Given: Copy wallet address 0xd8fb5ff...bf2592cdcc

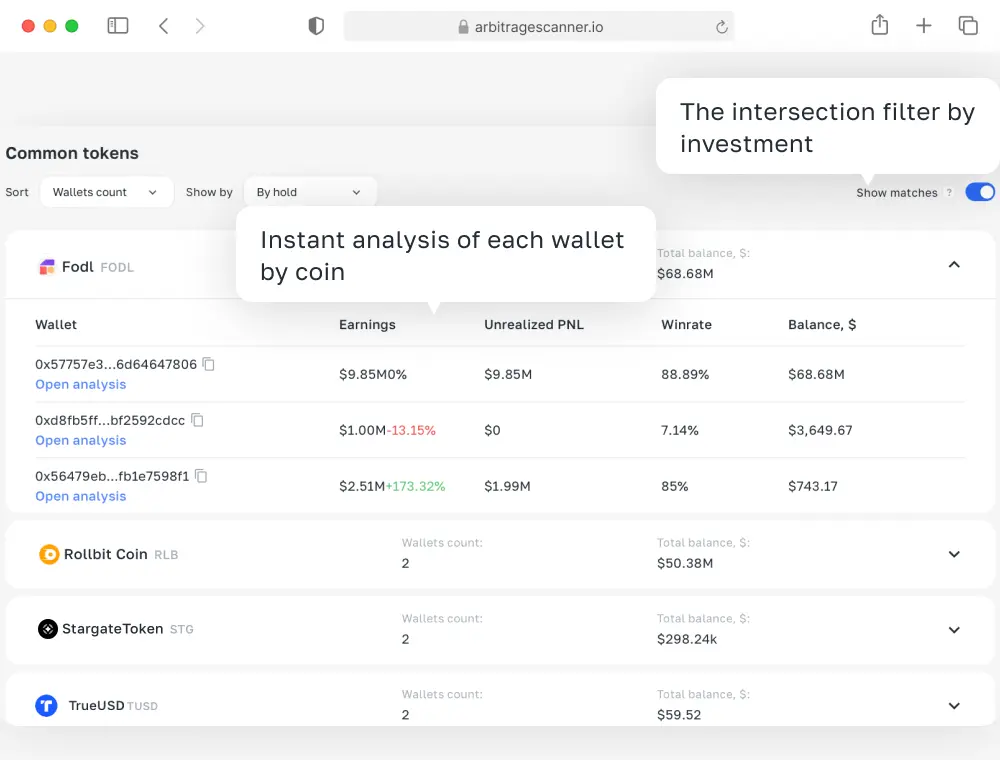Looking at the screenshot, I should 198,421.
